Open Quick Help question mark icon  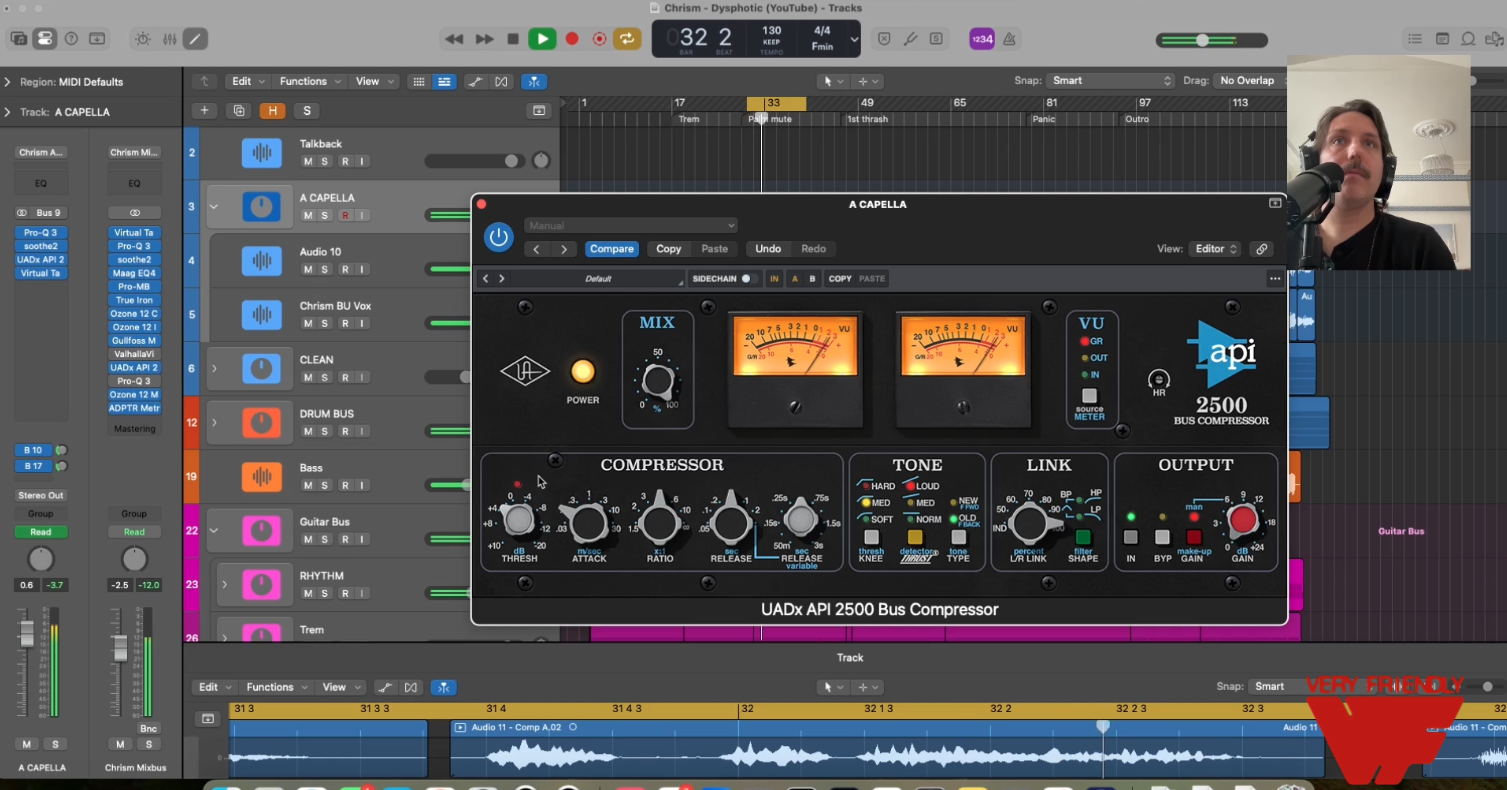tap(71, 39)
